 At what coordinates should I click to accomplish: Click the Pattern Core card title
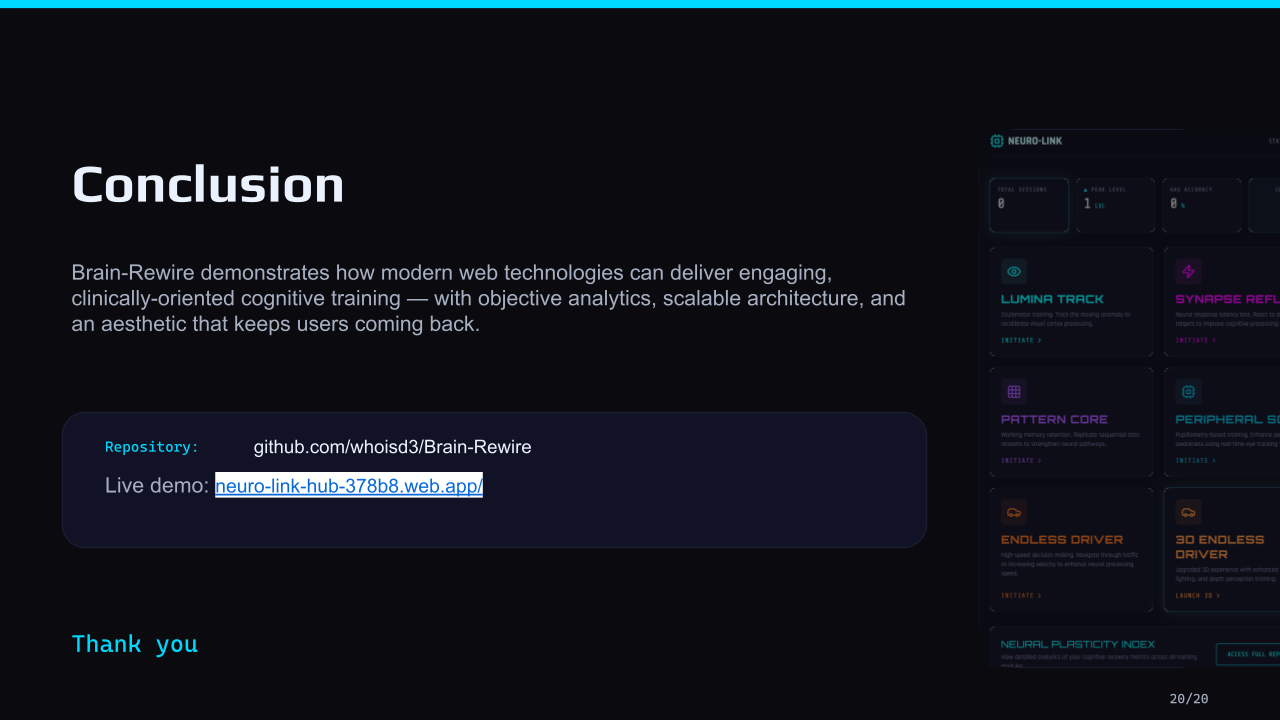pos(1054,419)
